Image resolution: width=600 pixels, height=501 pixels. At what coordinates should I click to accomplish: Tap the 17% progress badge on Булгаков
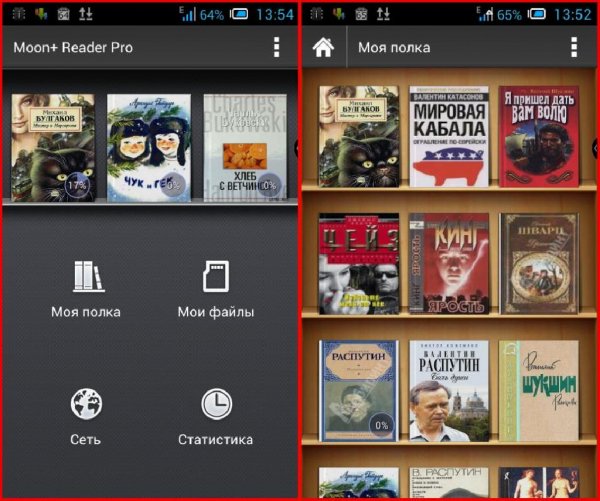coord(77,186)
